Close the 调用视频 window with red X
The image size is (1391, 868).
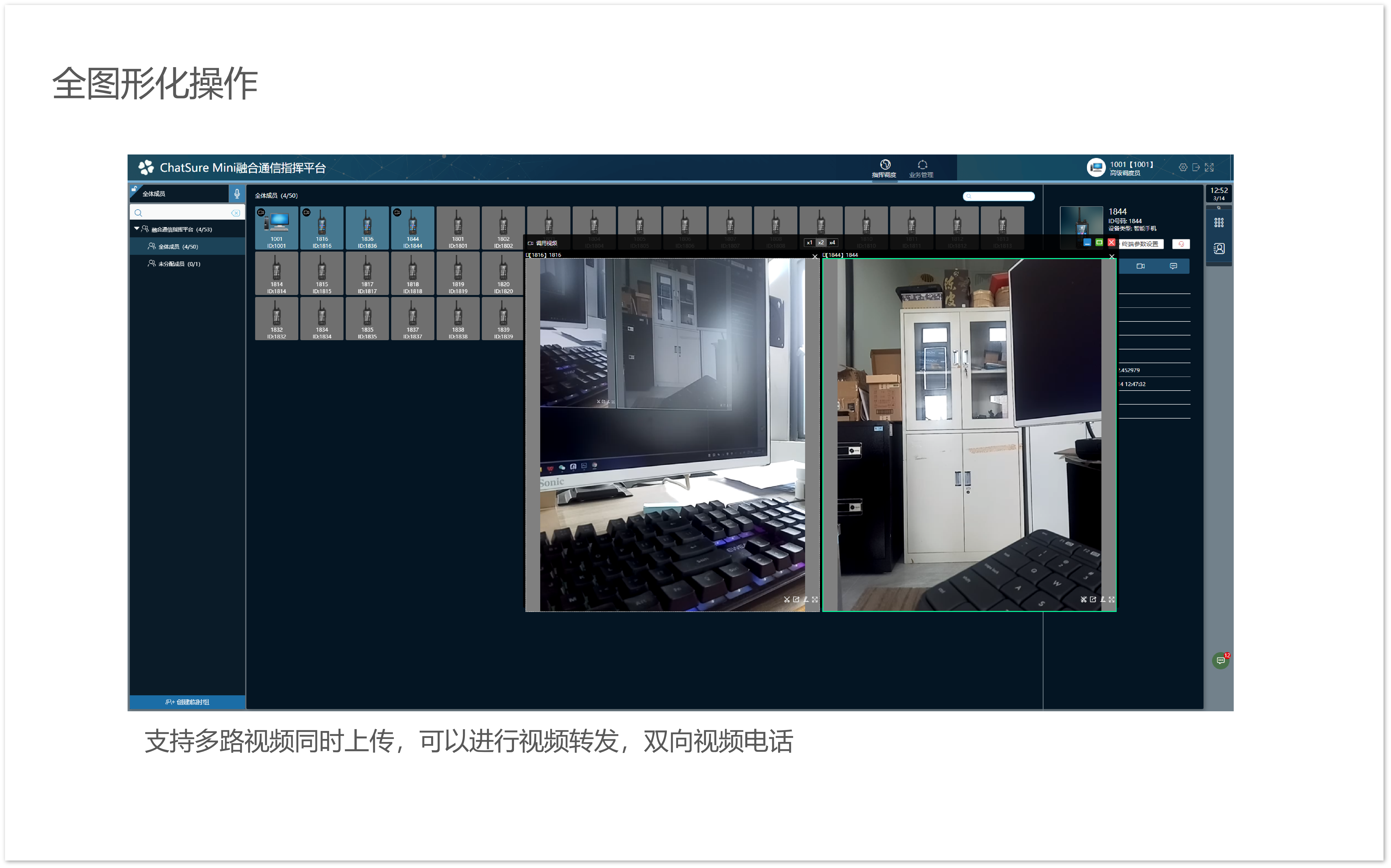pos(1111,243)
